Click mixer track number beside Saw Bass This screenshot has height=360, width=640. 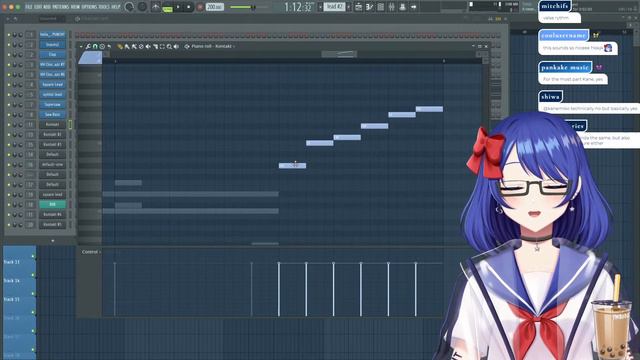pyautogui.click(x=30, y=115)
